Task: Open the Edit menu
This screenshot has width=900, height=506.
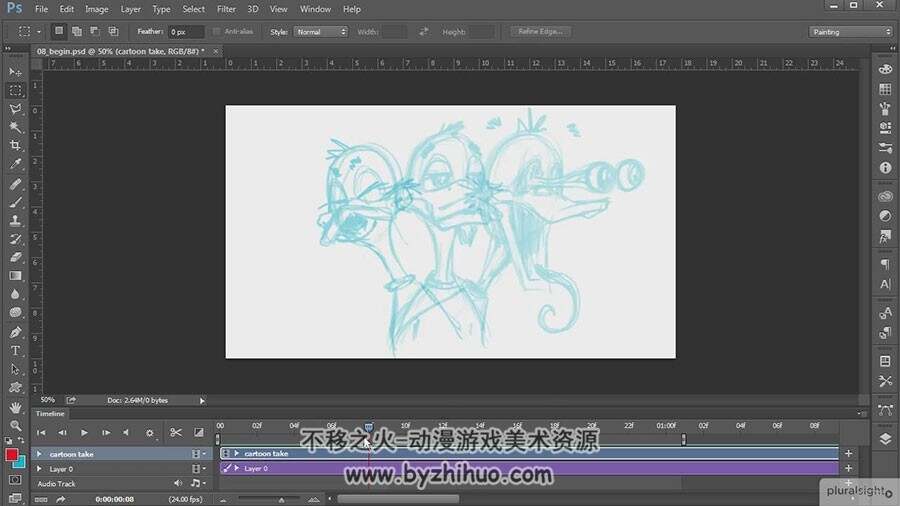Action: (x=67, y=9)
